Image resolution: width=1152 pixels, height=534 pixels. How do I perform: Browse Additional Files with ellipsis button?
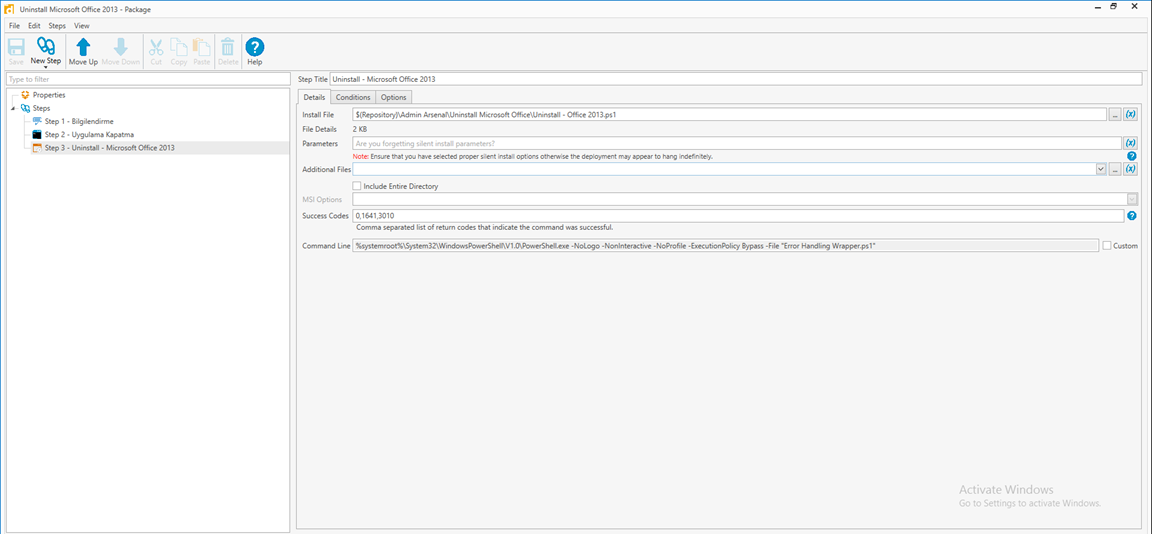(1115, 170)
